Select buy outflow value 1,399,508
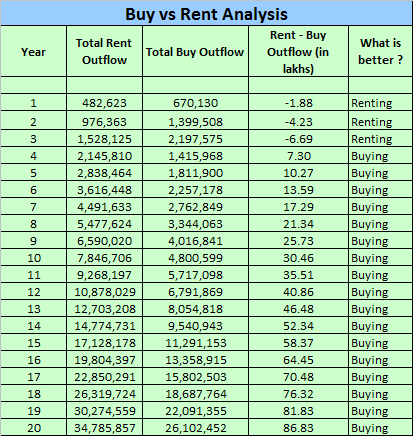The image size is (413, 436). pos(195,122)
